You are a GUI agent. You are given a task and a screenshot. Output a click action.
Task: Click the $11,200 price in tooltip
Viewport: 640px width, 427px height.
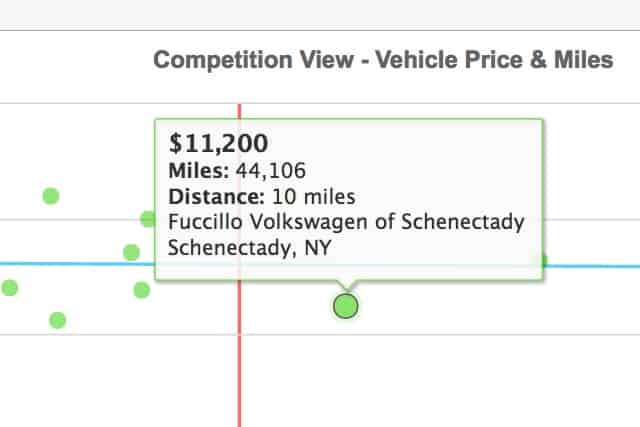218,143
